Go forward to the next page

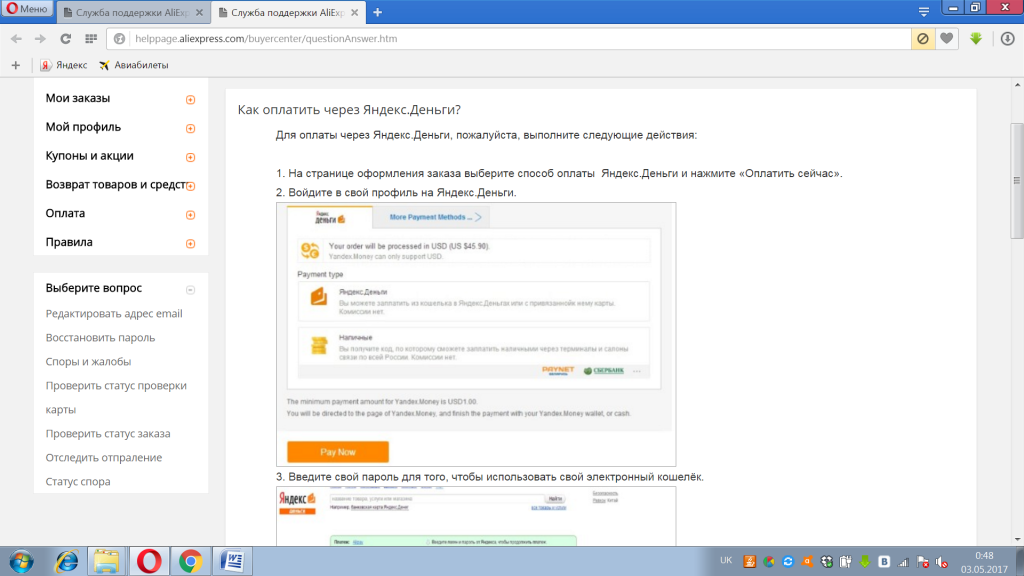point(40,39)
